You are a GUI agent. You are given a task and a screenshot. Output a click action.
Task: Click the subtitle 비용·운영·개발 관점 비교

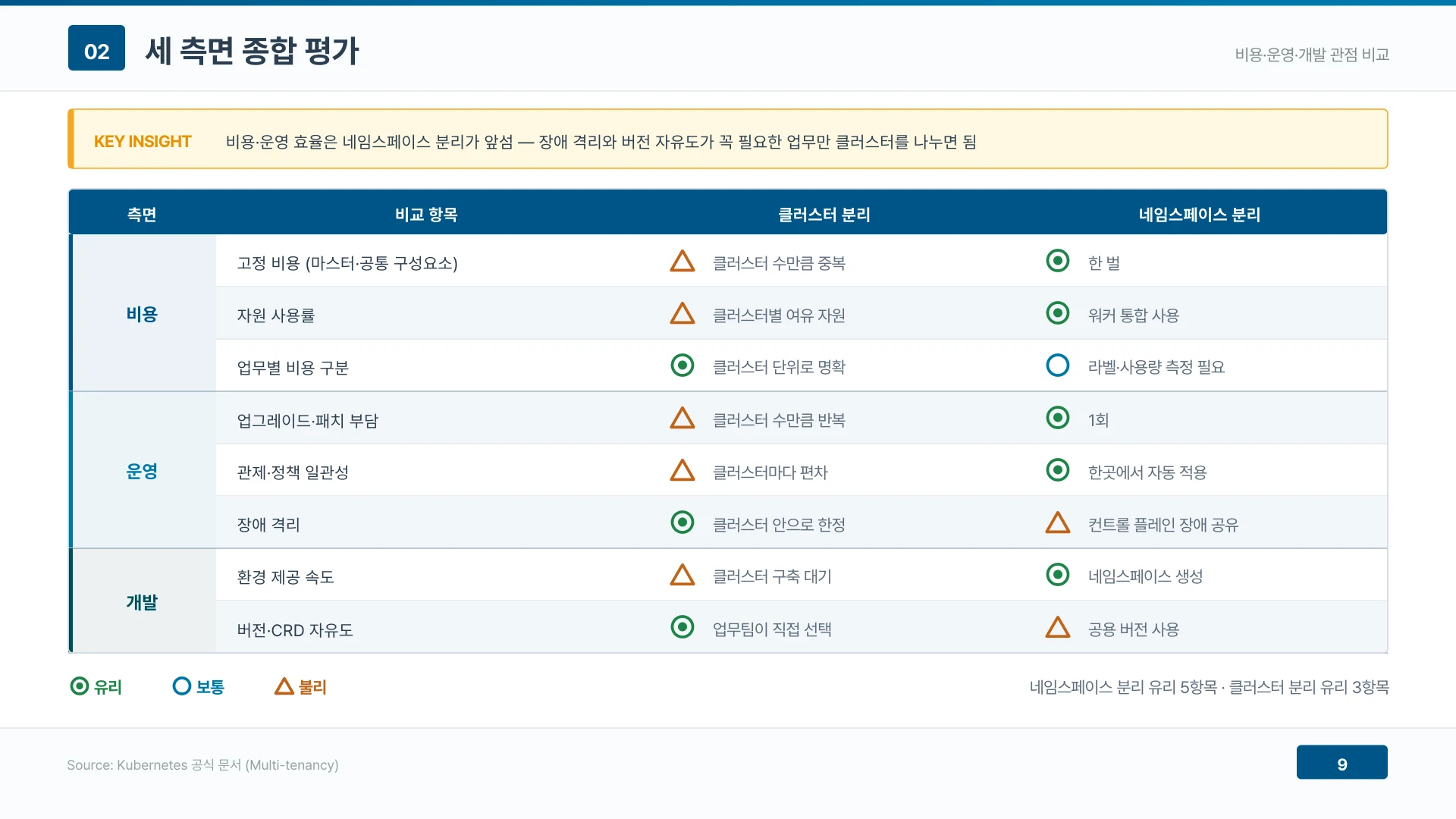tap(1312, 55)
